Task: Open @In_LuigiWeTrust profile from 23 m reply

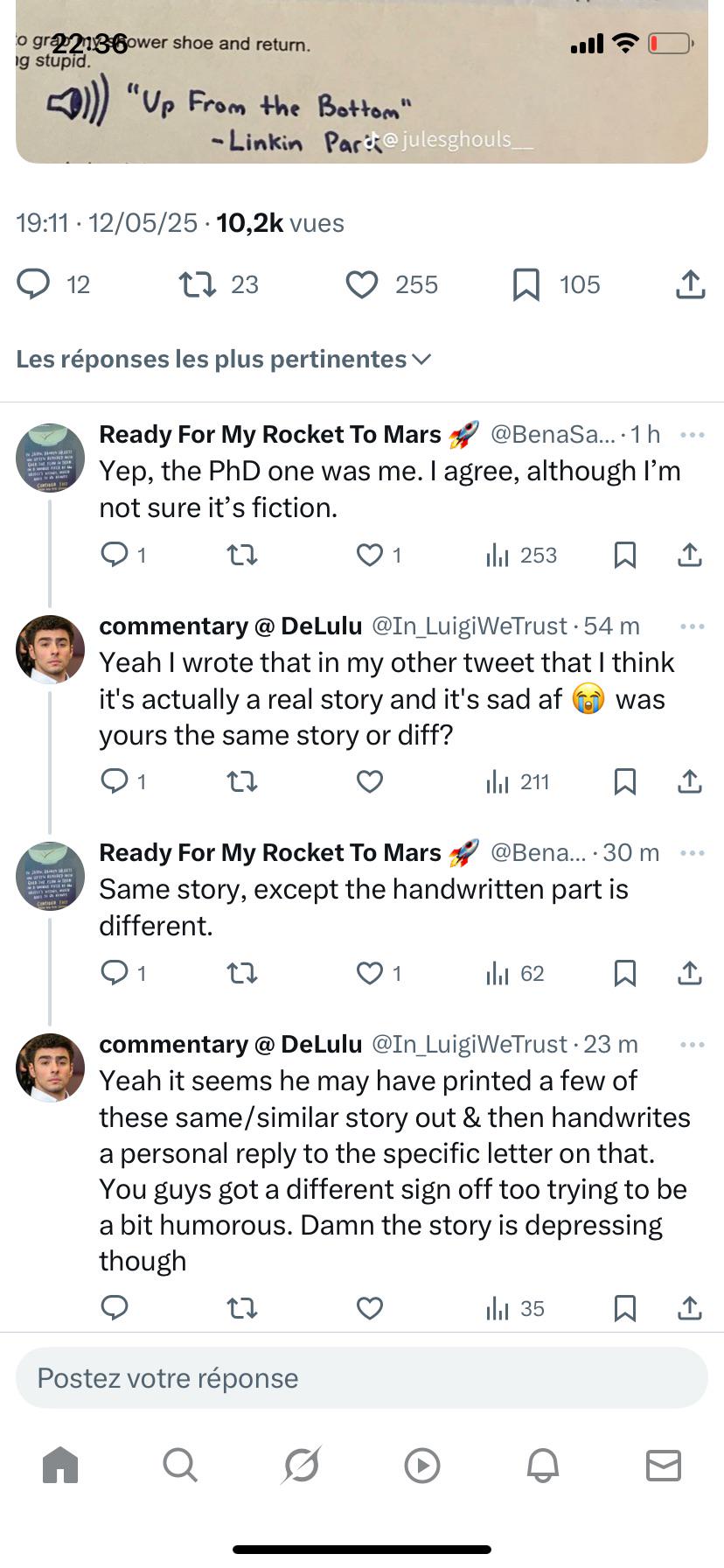Action: [470, 1044]
